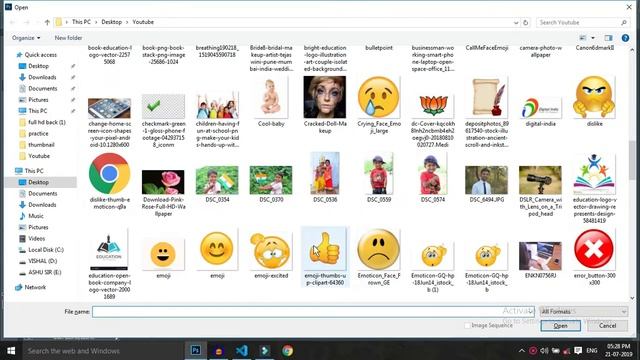The width and height of the screenshot is (640, 360).
Task: Select Network in navigation pane
Action: (x=35, y=287)
